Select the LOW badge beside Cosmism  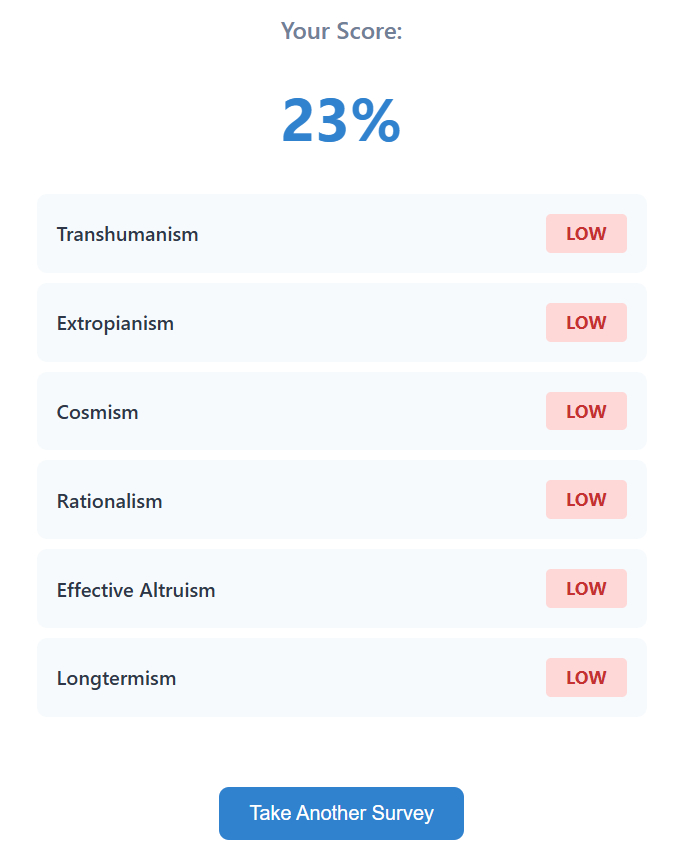(x=586, y=411)
